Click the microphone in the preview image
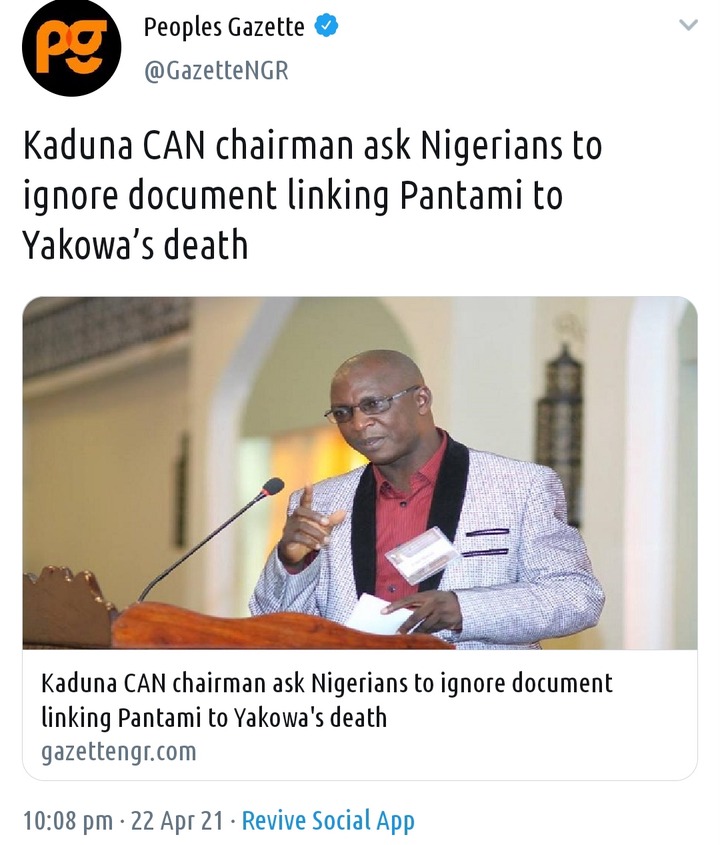This screenshot has width=720, height=845. click(211, 538)
